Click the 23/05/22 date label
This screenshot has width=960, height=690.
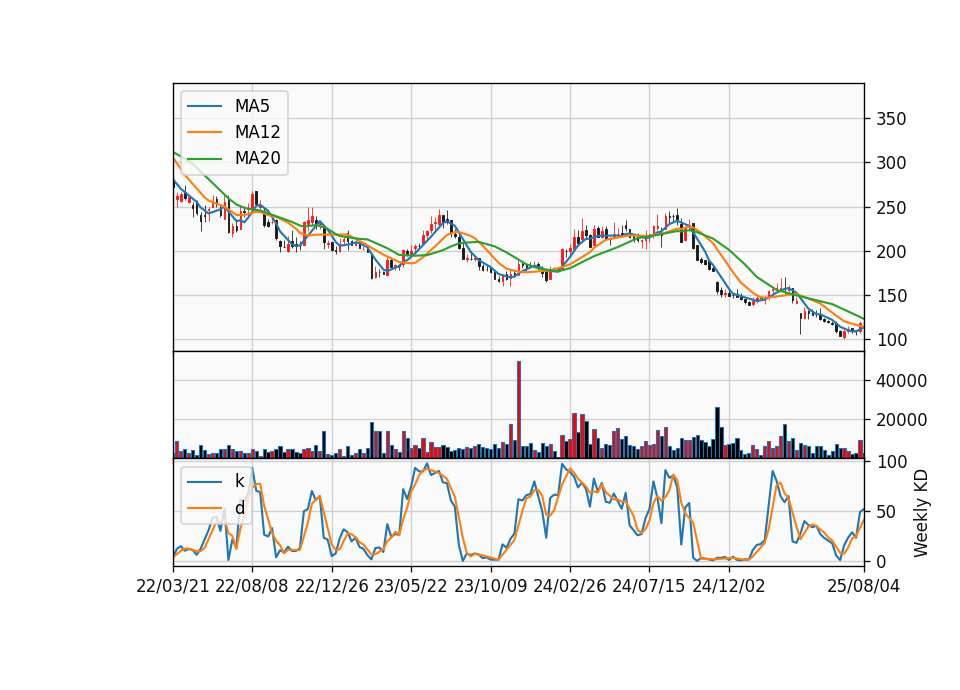(x=411, y=586)
